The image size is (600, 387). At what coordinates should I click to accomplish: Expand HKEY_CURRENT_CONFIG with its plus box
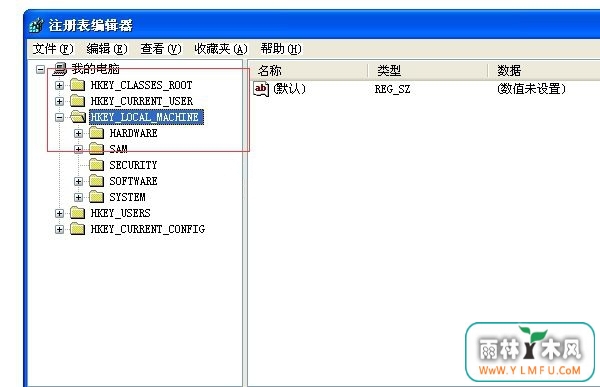(x=59, y=229)
